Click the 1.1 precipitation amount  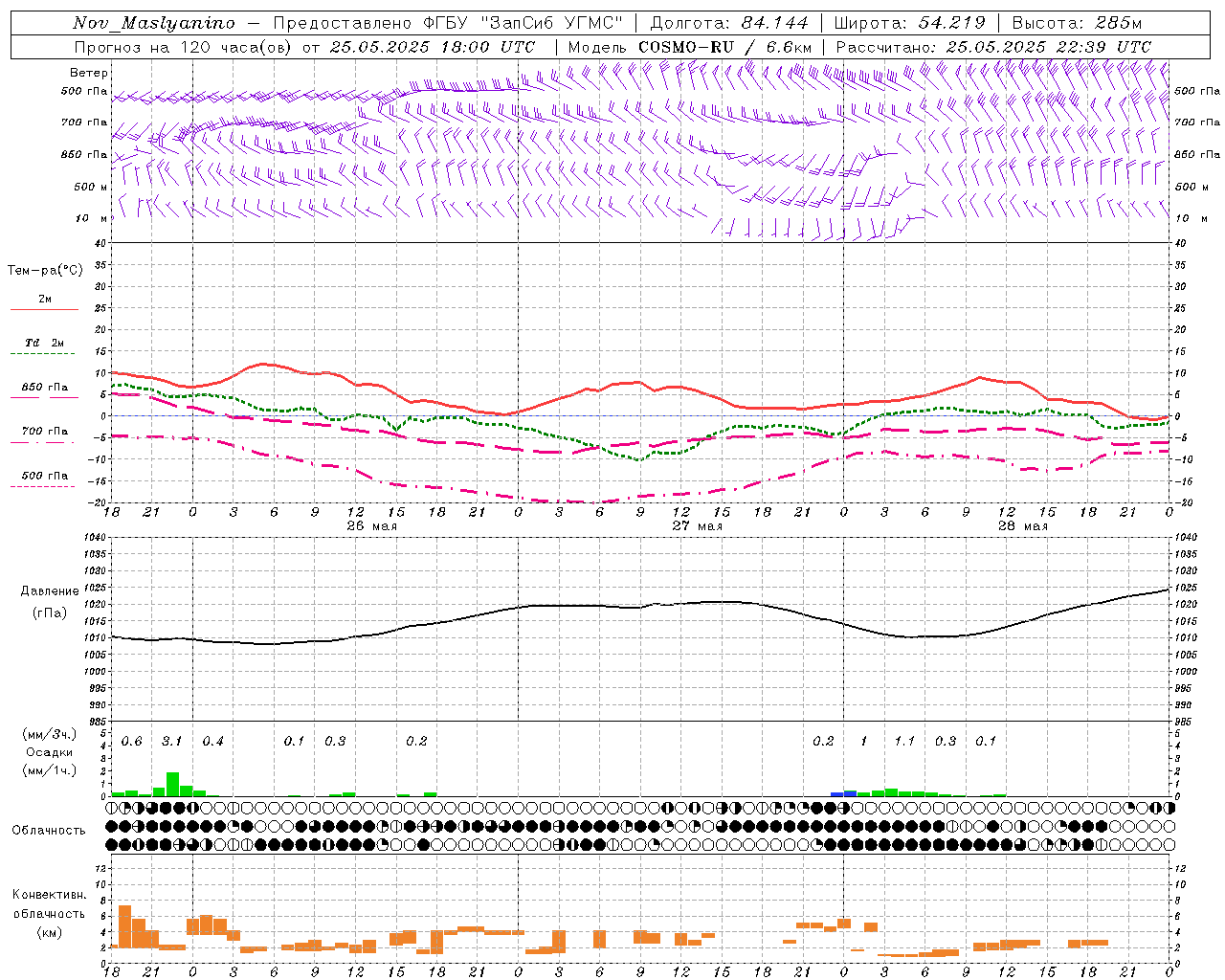(x=904, y=742)
